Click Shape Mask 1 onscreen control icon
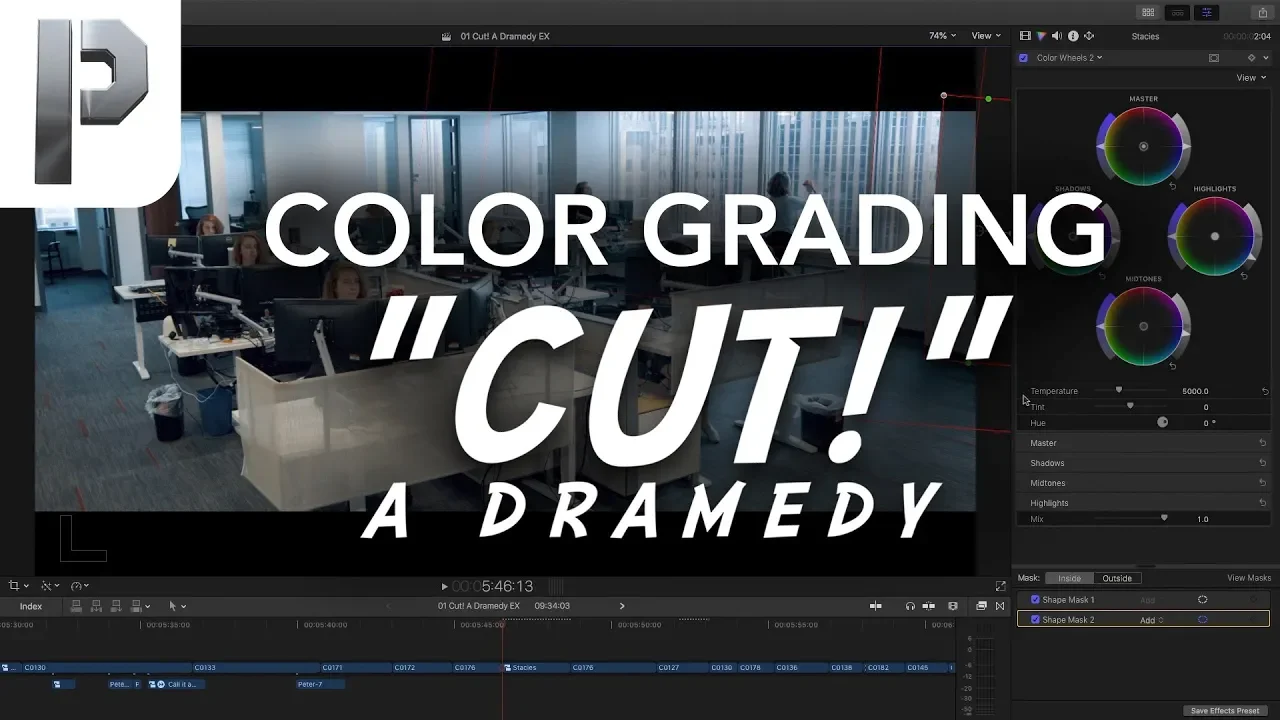This screenshot has height=720, width=1280. click(1203, 600)
